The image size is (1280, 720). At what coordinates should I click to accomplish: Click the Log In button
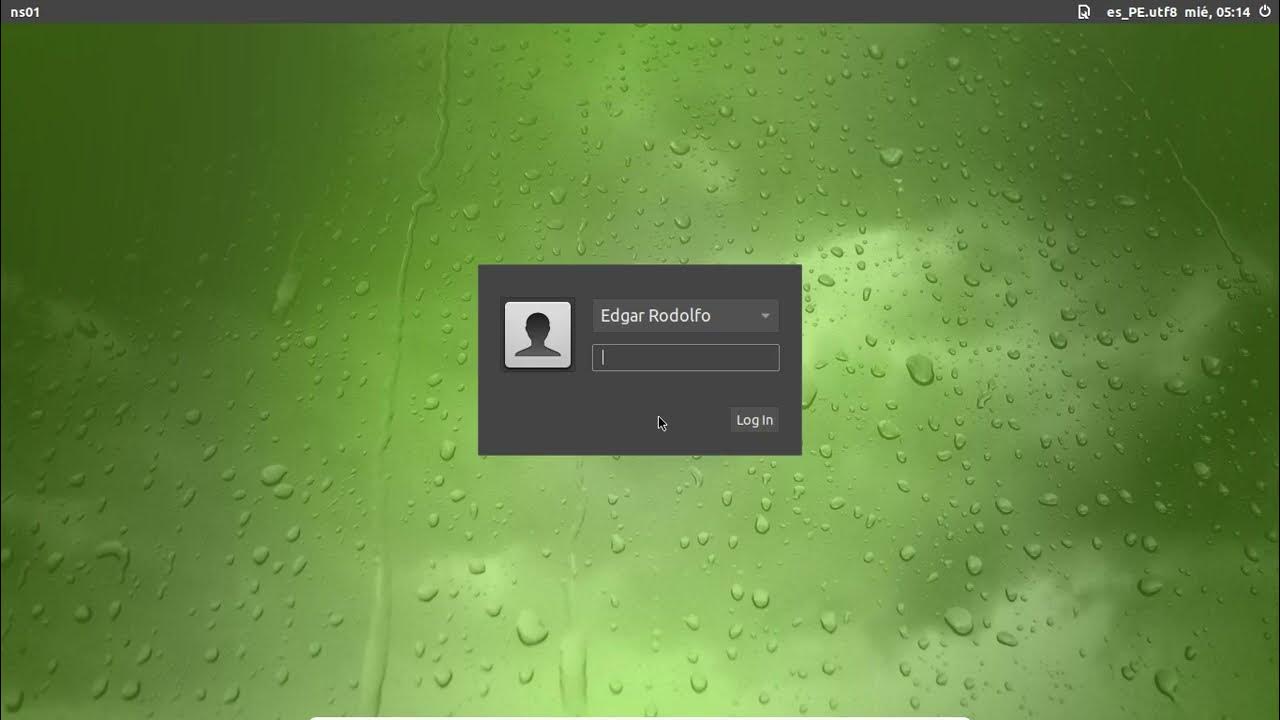(754, 420)
